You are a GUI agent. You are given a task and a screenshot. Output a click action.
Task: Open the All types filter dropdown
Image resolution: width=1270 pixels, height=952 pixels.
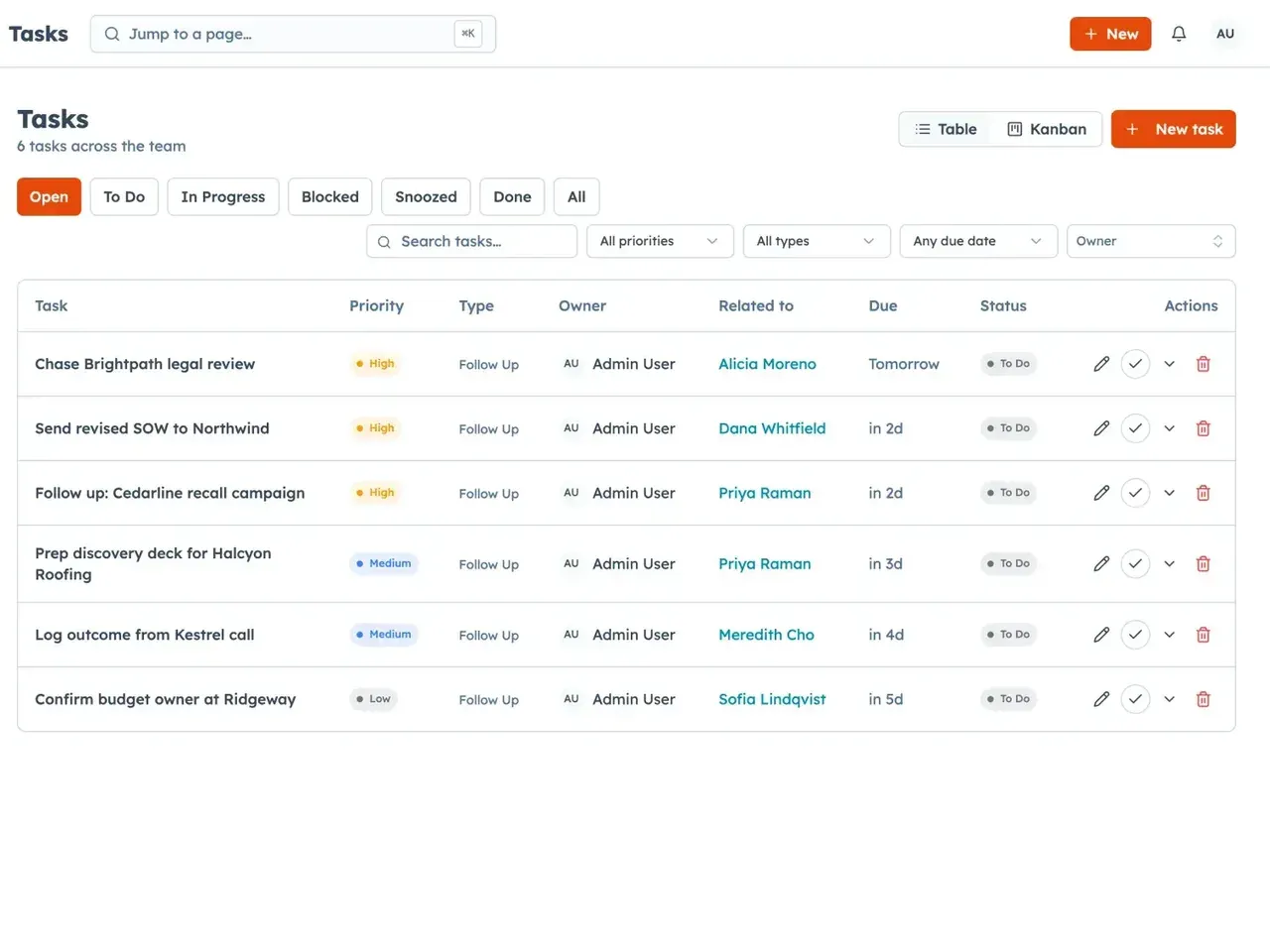pyautogui.click(x=817, y=241)
